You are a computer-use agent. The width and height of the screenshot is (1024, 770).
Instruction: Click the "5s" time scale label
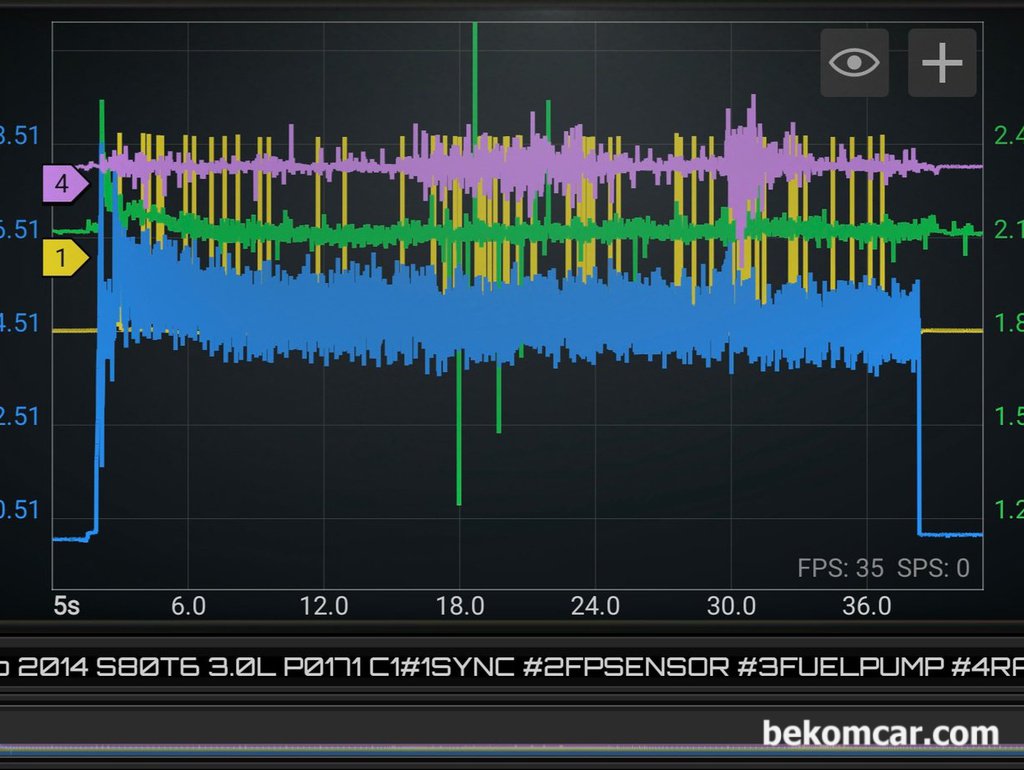point(67,606)
